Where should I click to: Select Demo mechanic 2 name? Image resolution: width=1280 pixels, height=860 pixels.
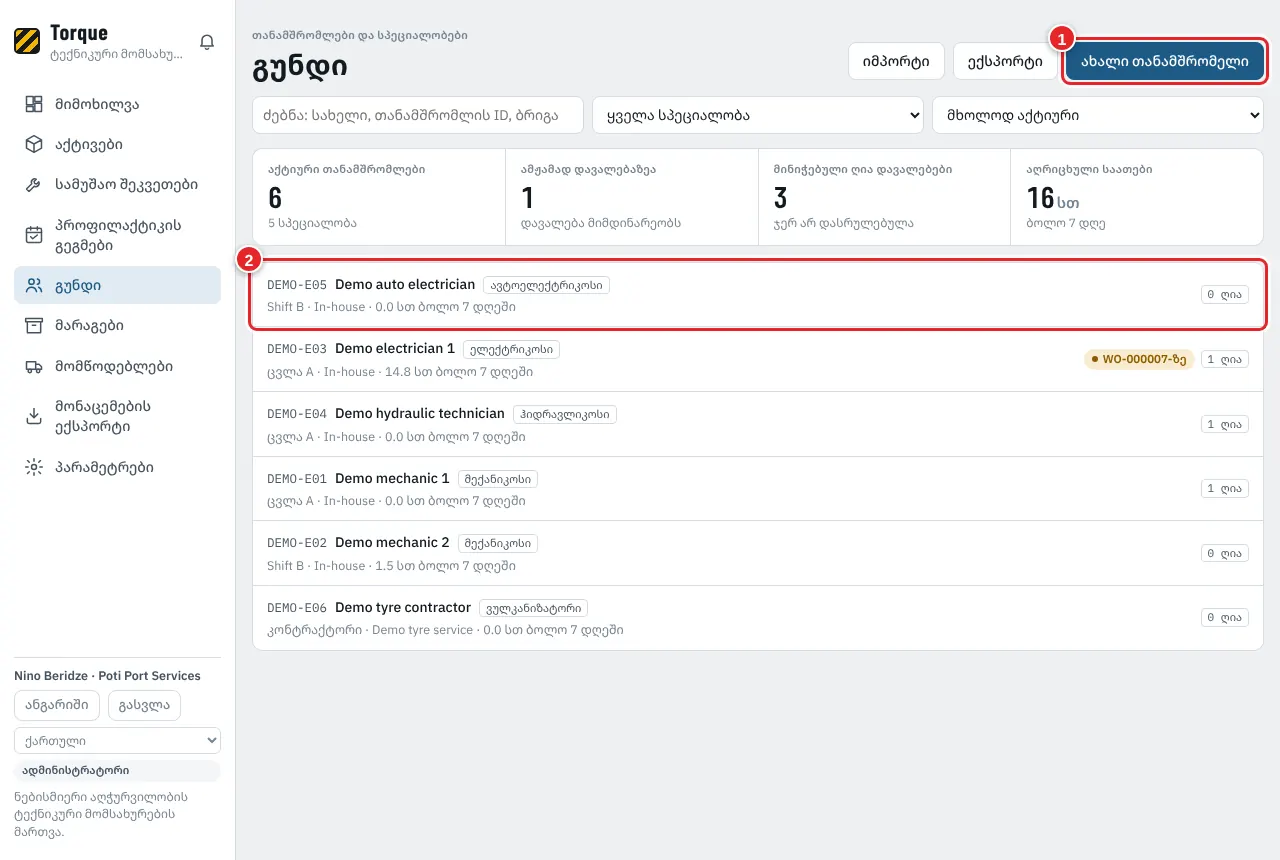coord(392,543)
